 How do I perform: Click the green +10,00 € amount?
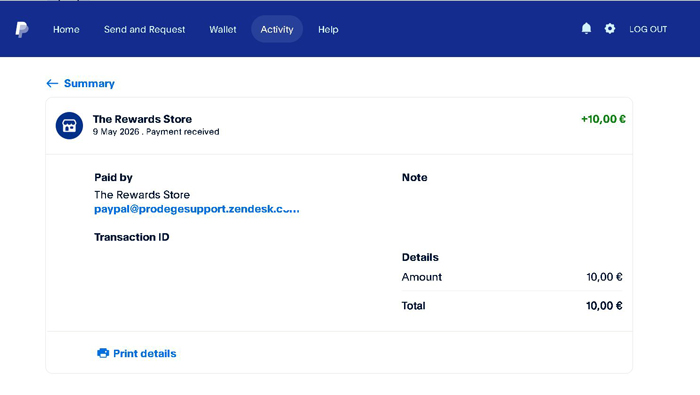point(603,119)
